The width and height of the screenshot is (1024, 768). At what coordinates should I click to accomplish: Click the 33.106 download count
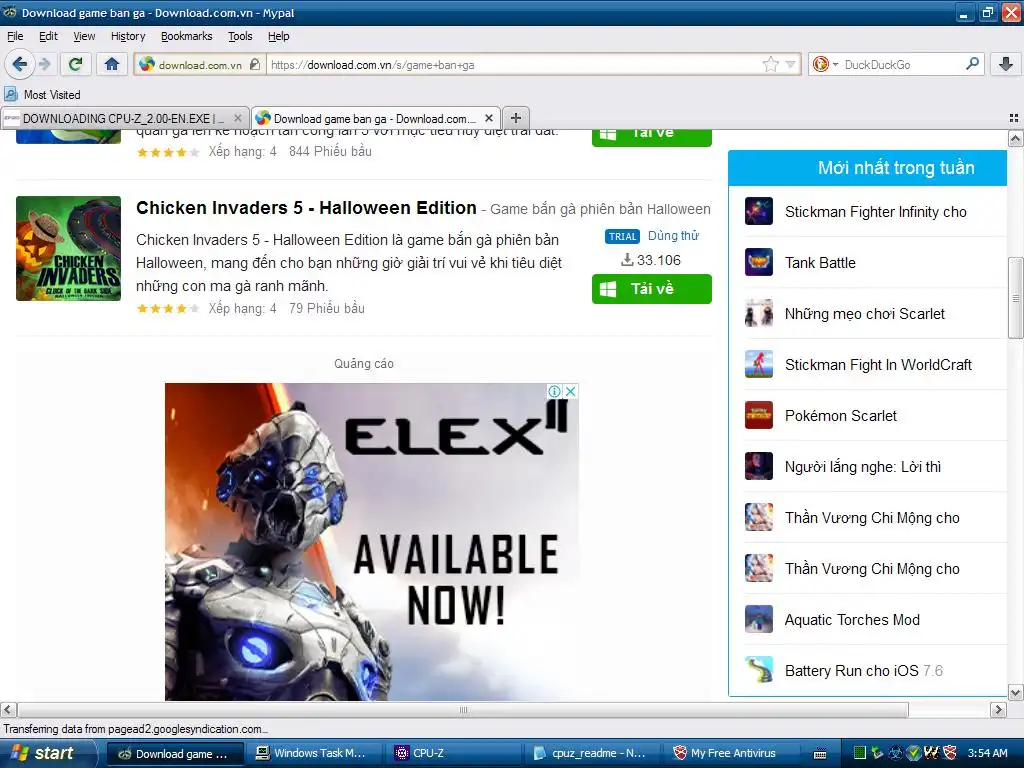(x=651, y=260)
